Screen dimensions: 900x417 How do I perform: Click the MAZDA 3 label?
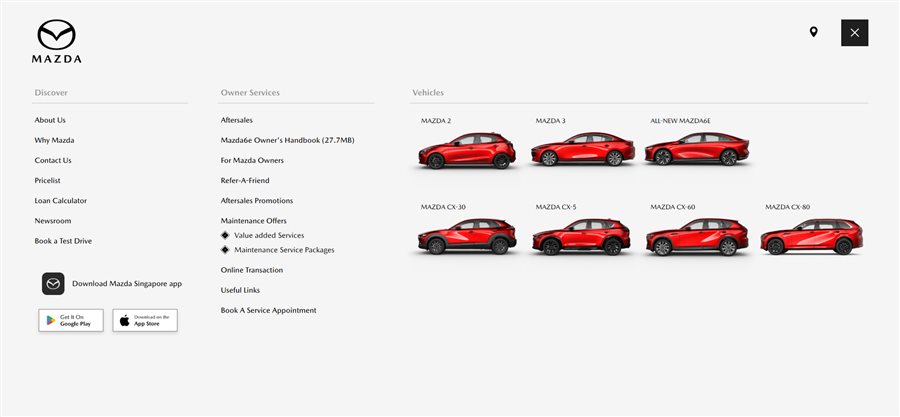coord(550,121)
